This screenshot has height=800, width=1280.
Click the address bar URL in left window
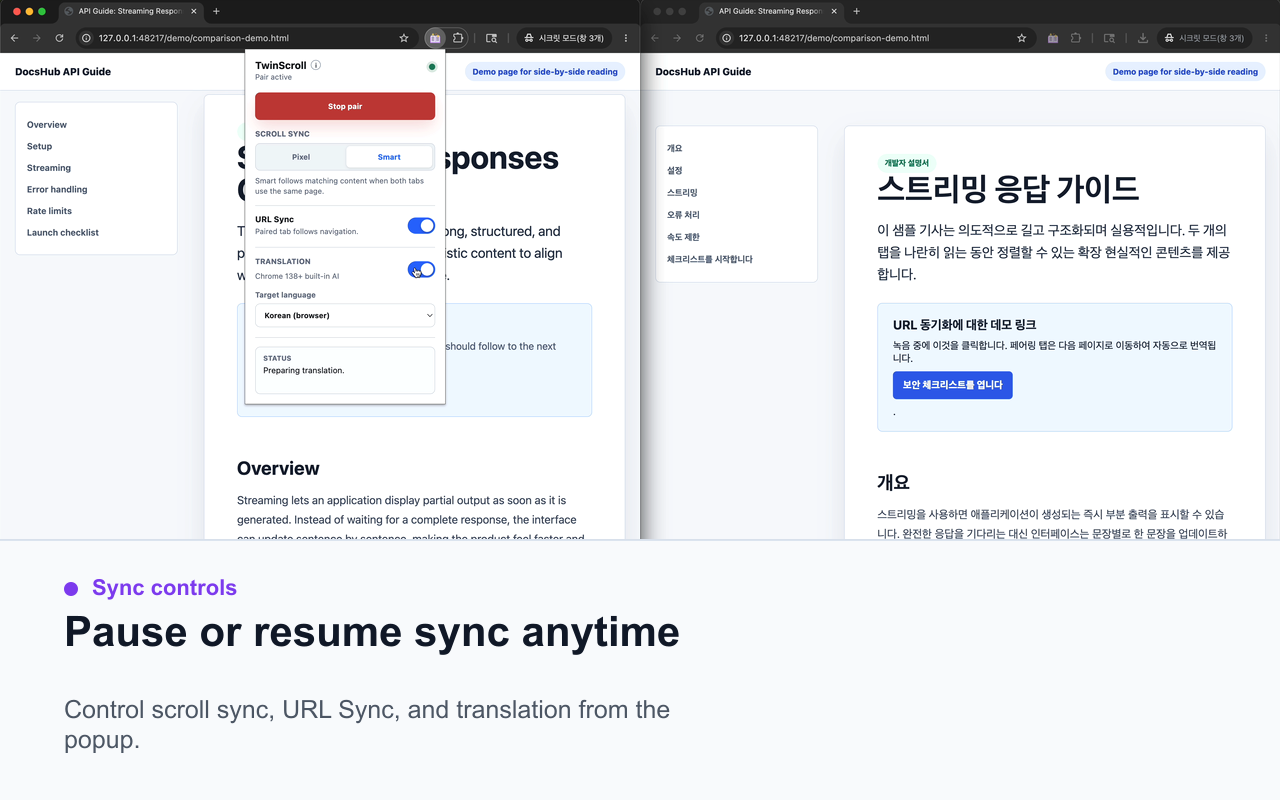194,38
